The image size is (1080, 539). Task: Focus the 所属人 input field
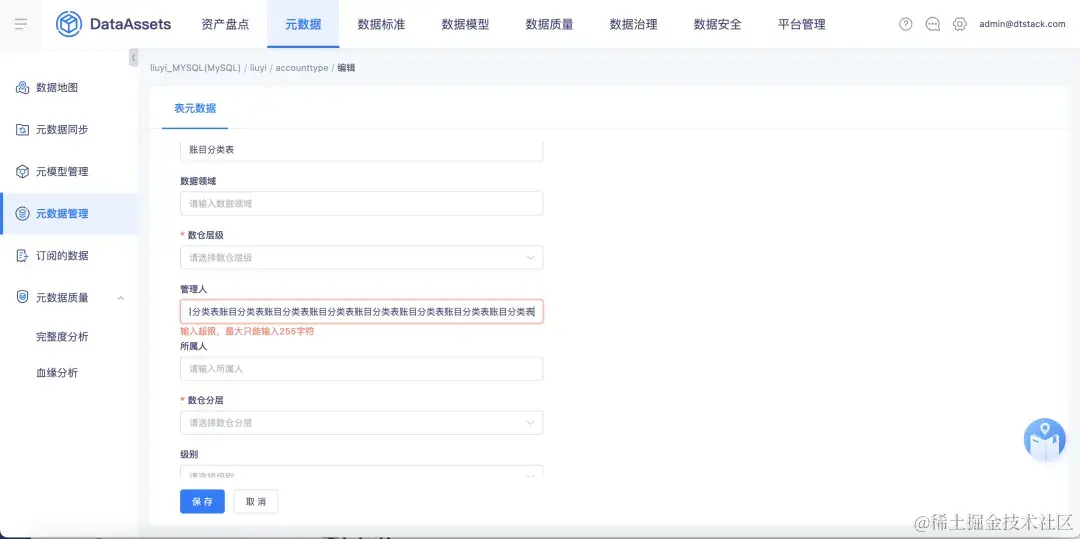(362, 368)
